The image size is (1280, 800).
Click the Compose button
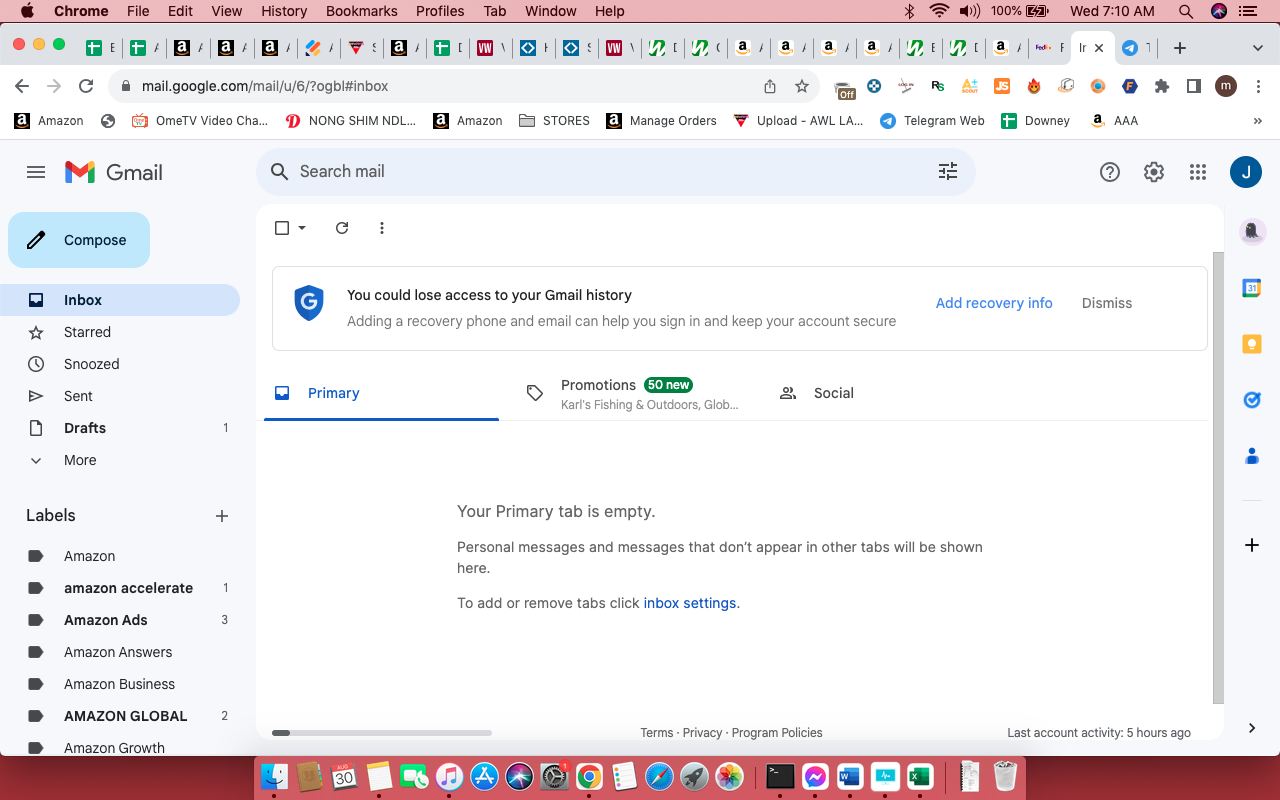(x=79, y=240)
